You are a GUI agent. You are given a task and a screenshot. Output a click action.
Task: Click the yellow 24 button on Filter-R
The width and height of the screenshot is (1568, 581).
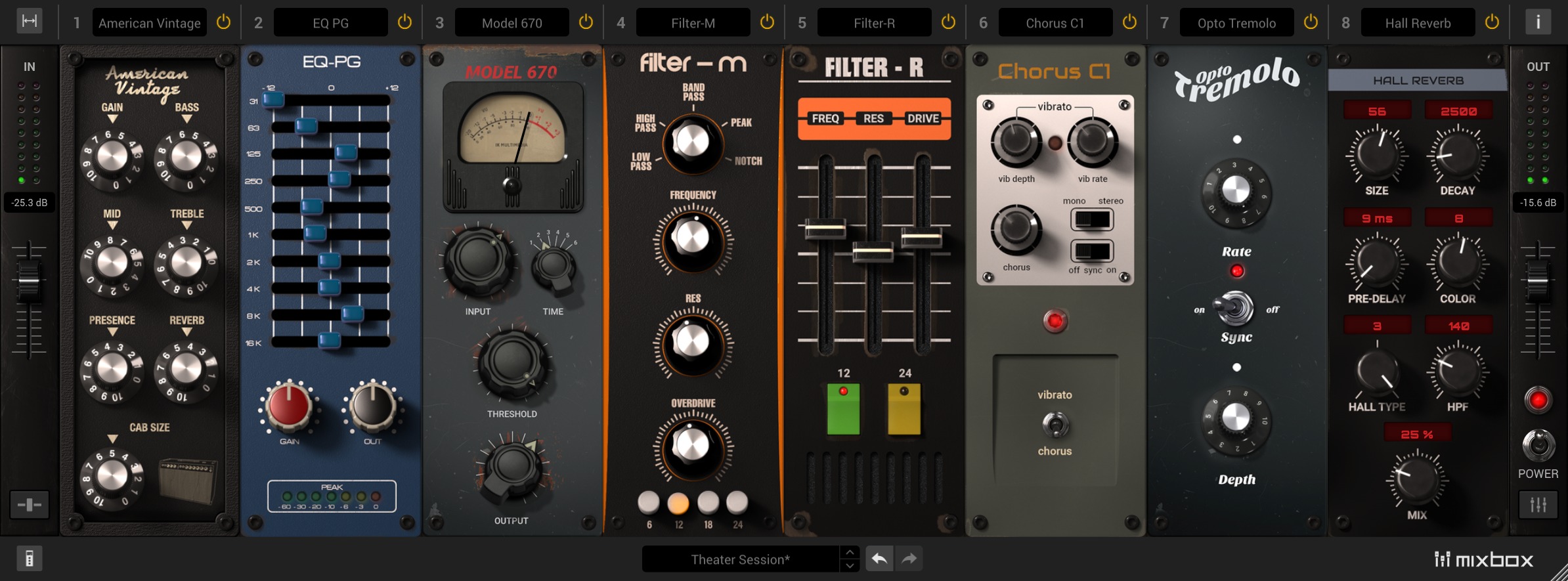904,409
